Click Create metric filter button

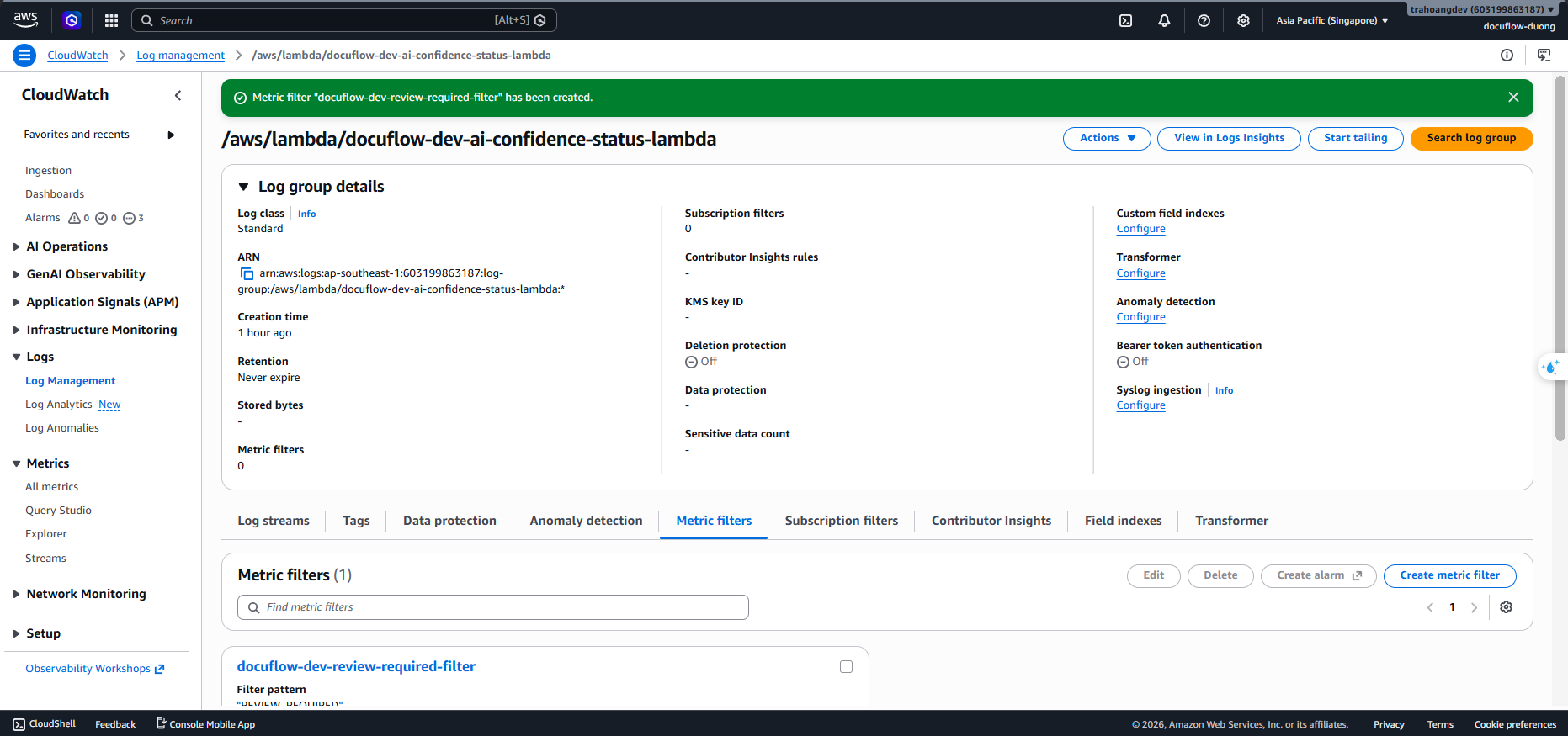point(1449,575)
